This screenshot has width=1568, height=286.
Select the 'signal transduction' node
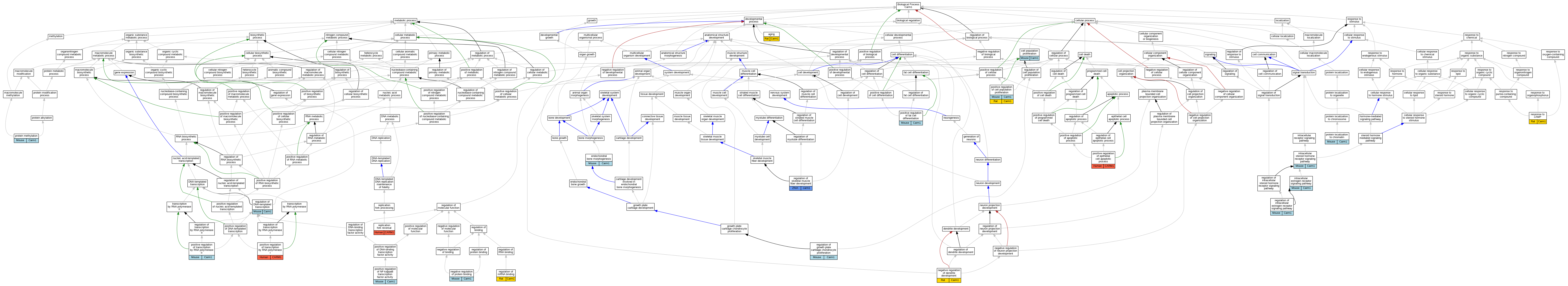click(x=1304, y=72)
